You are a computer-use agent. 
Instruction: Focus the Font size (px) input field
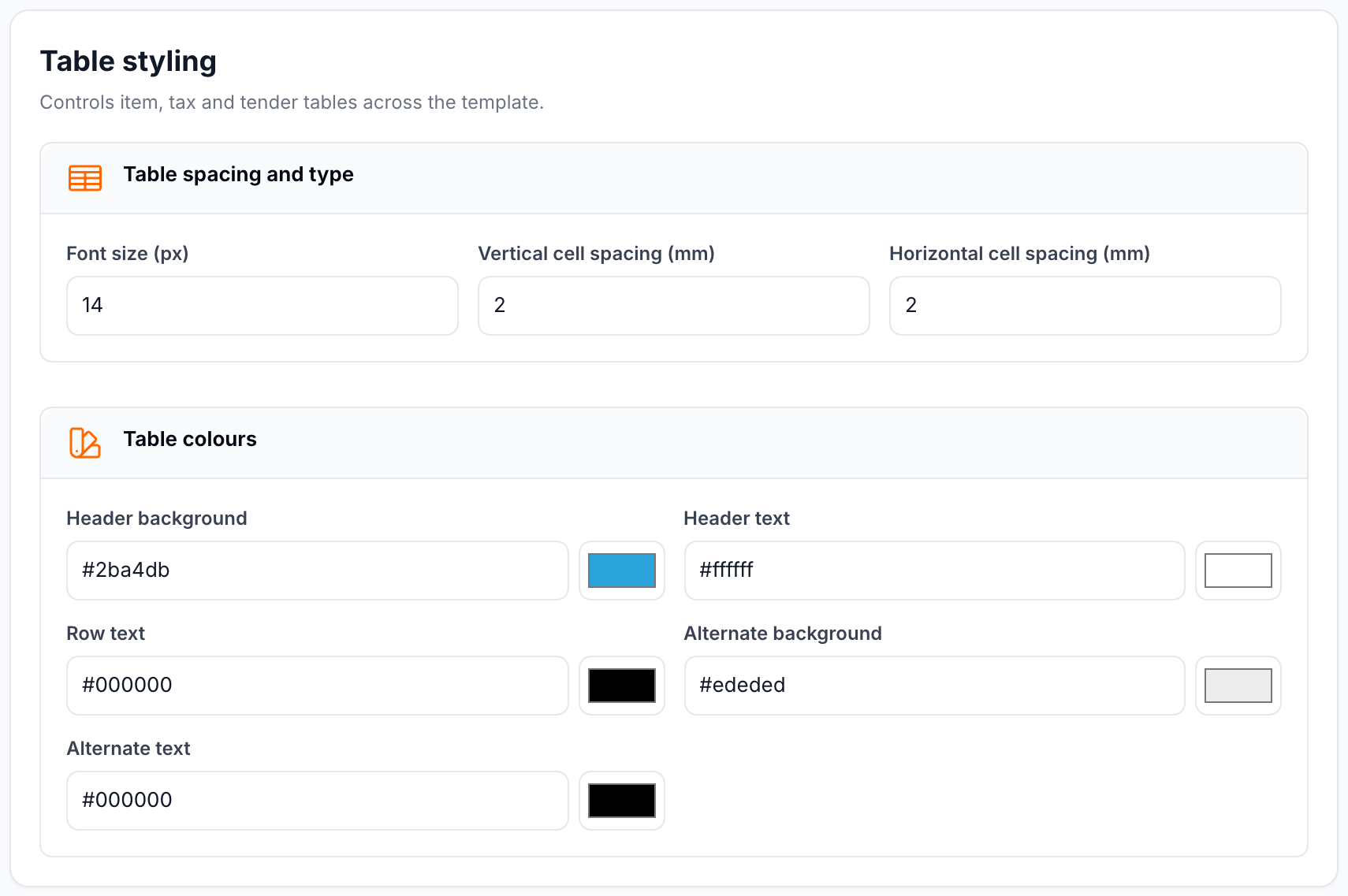pyautogui.click(x=263, y=306)
